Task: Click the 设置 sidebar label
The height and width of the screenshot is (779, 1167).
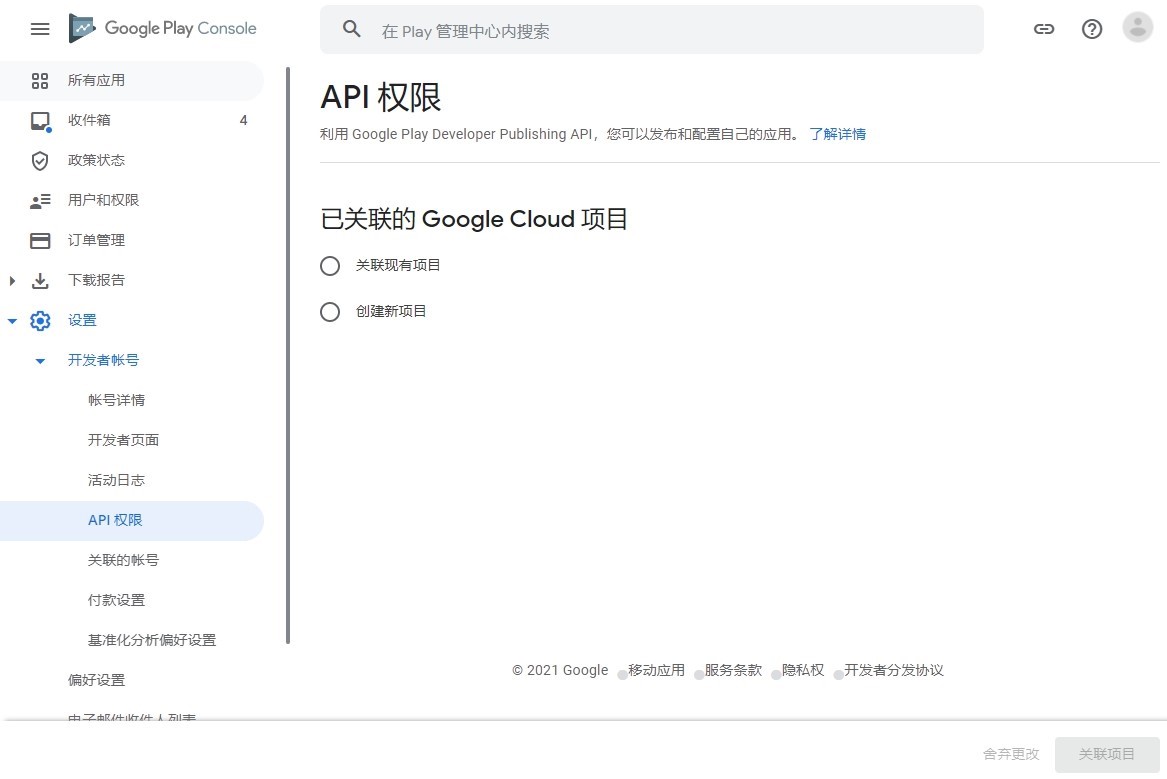Action: click(83, 321)
